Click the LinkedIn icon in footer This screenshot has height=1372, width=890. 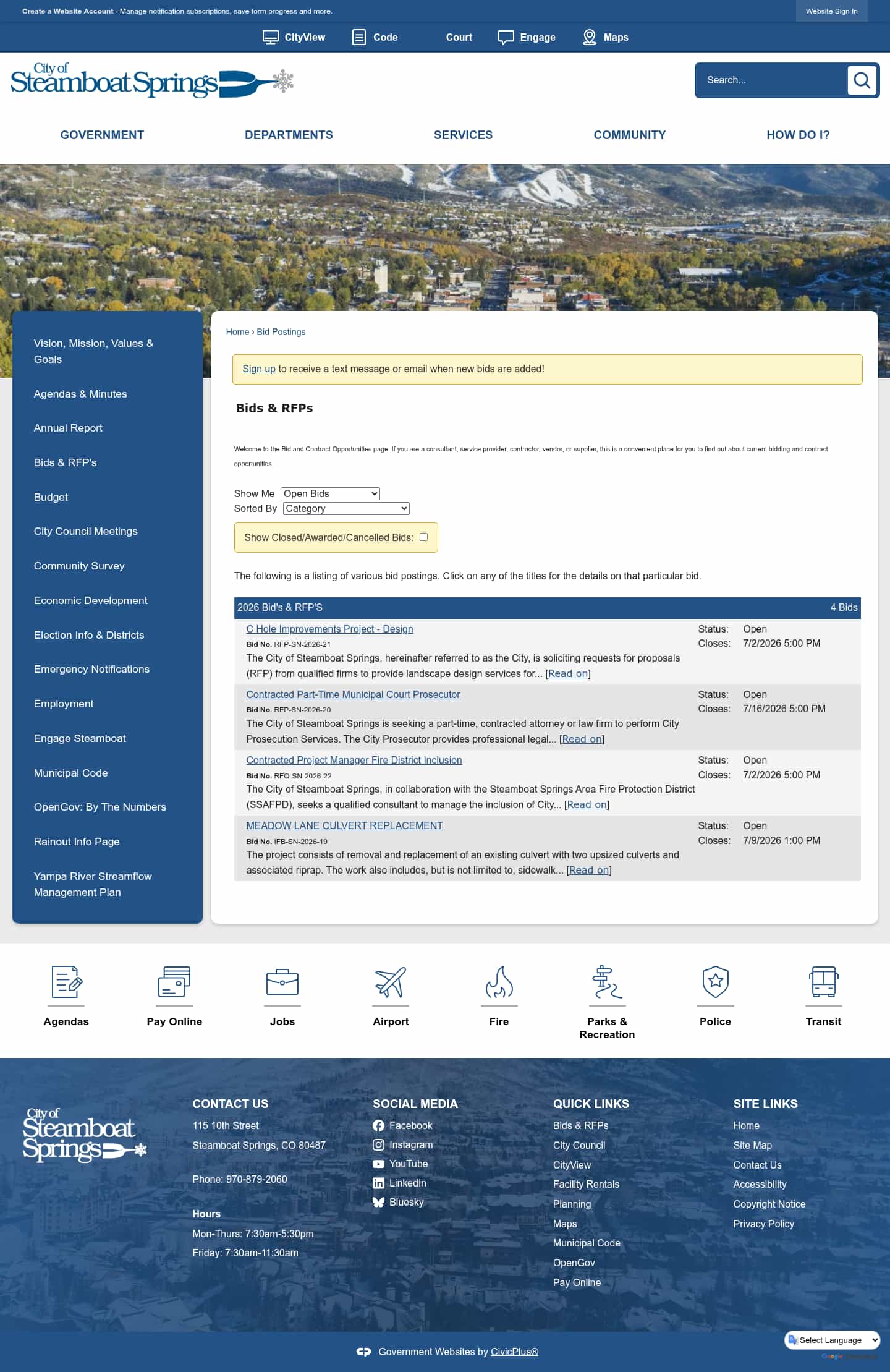378,1183
